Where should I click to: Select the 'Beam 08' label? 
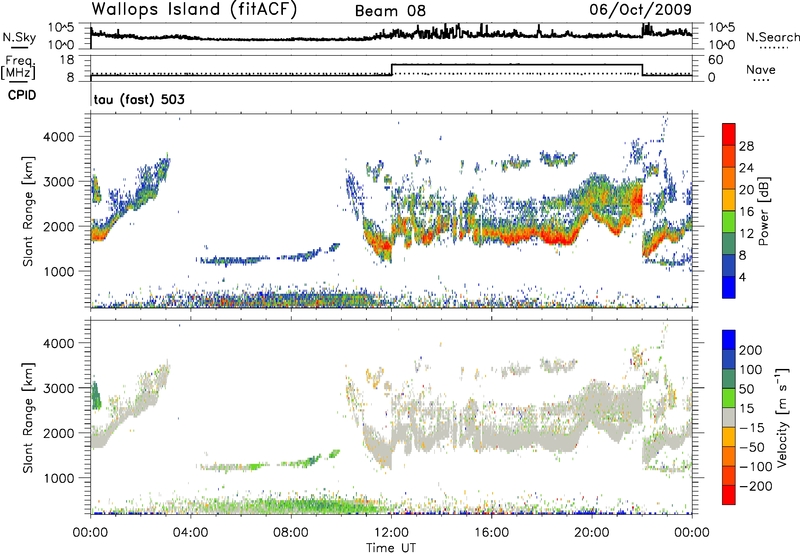pos(390,11)
